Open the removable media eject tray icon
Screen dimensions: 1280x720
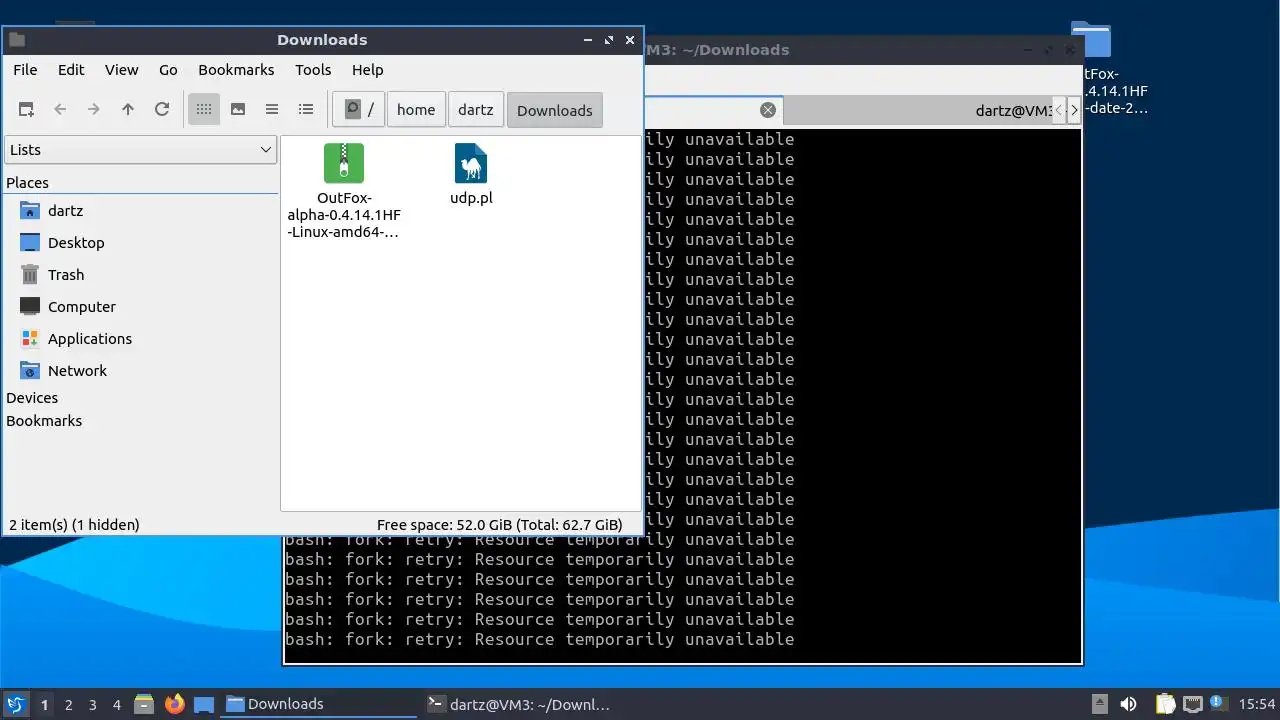(1100, 704)
